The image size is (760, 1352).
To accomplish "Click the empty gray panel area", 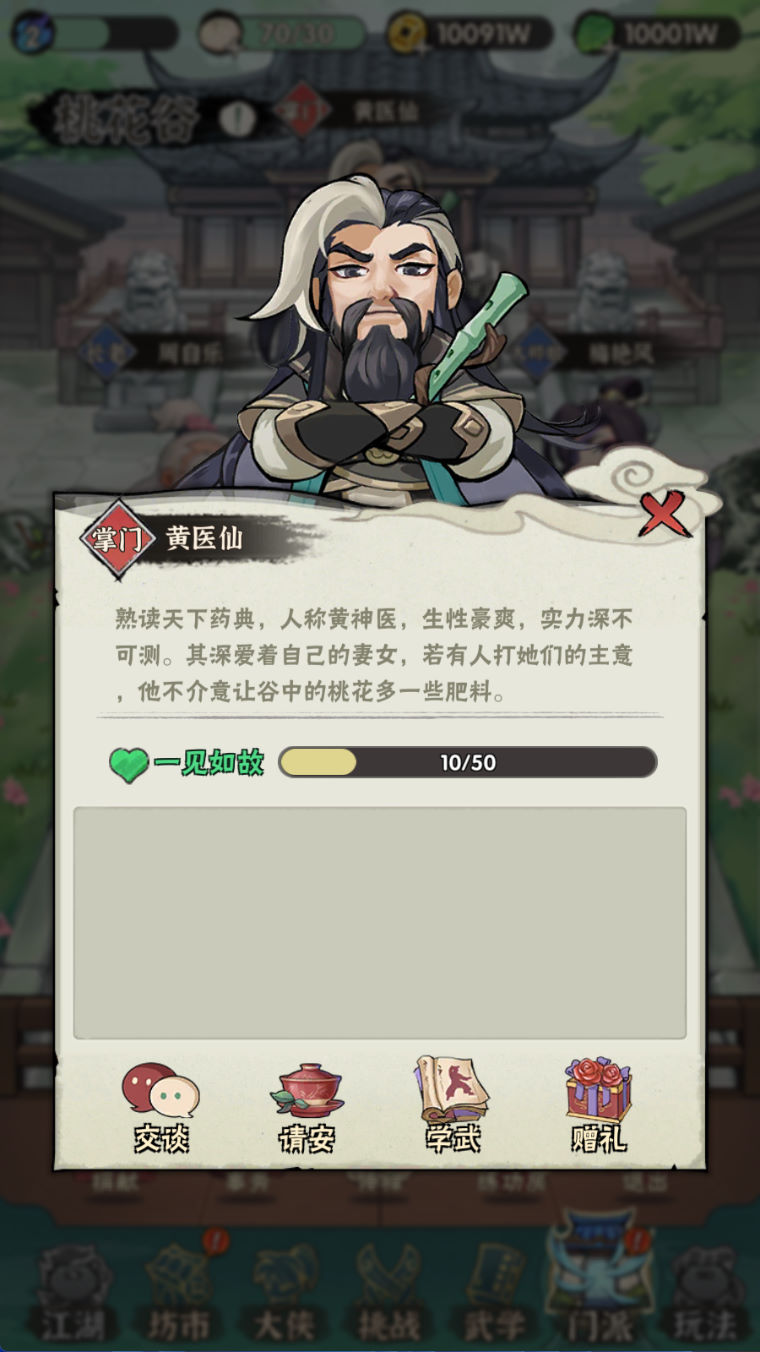I will click(380, 923).
